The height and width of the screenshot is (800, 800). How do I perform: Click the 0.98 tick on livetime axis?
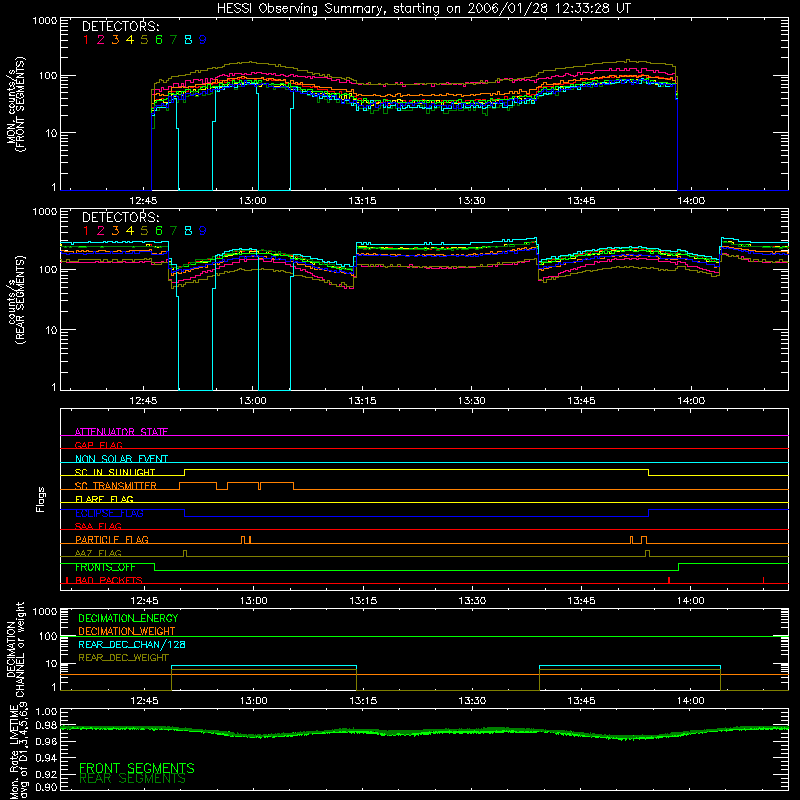pos(46,726)
